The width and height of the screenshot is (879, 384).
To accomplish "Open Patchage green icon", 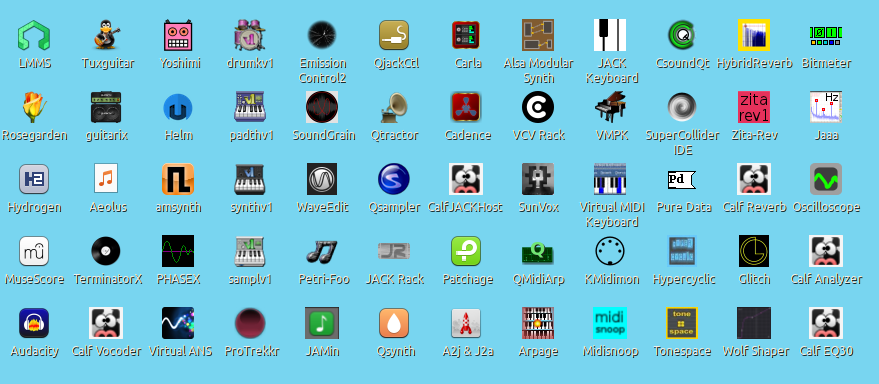I will tap(466, 251).
